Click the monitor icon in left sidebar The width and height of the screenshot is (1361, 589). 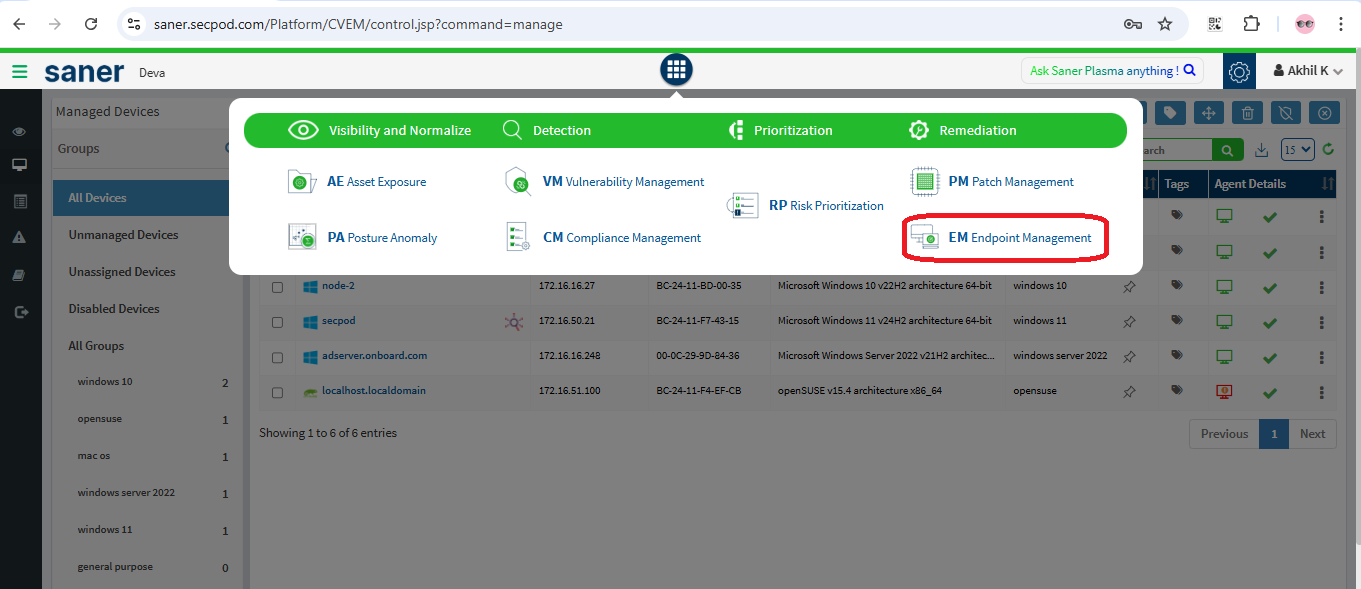pos(20,164)
